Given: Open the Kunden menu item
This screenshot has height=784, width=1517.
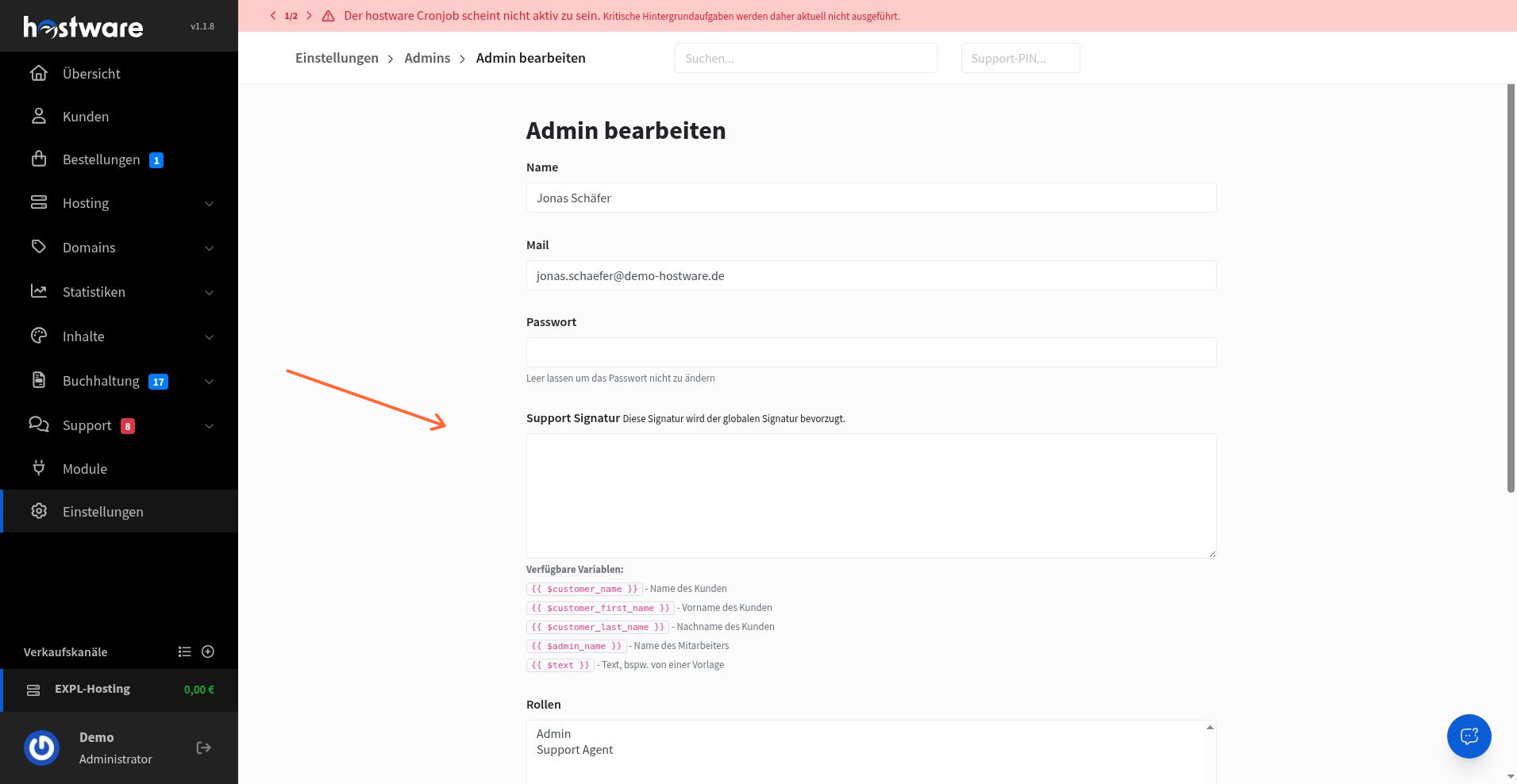Looking at the screenshot, I should pyautogui.click(x=119, y=116).
